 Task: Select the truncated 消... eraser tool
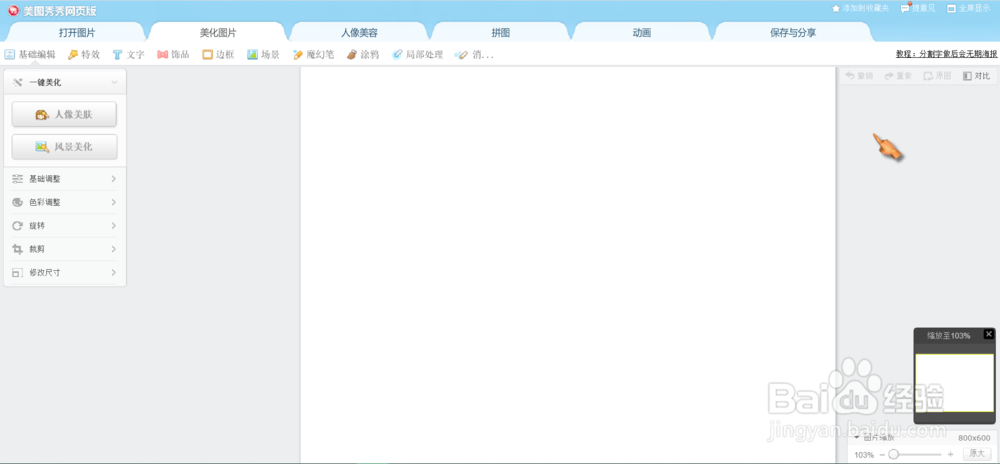tap(474, 55)
